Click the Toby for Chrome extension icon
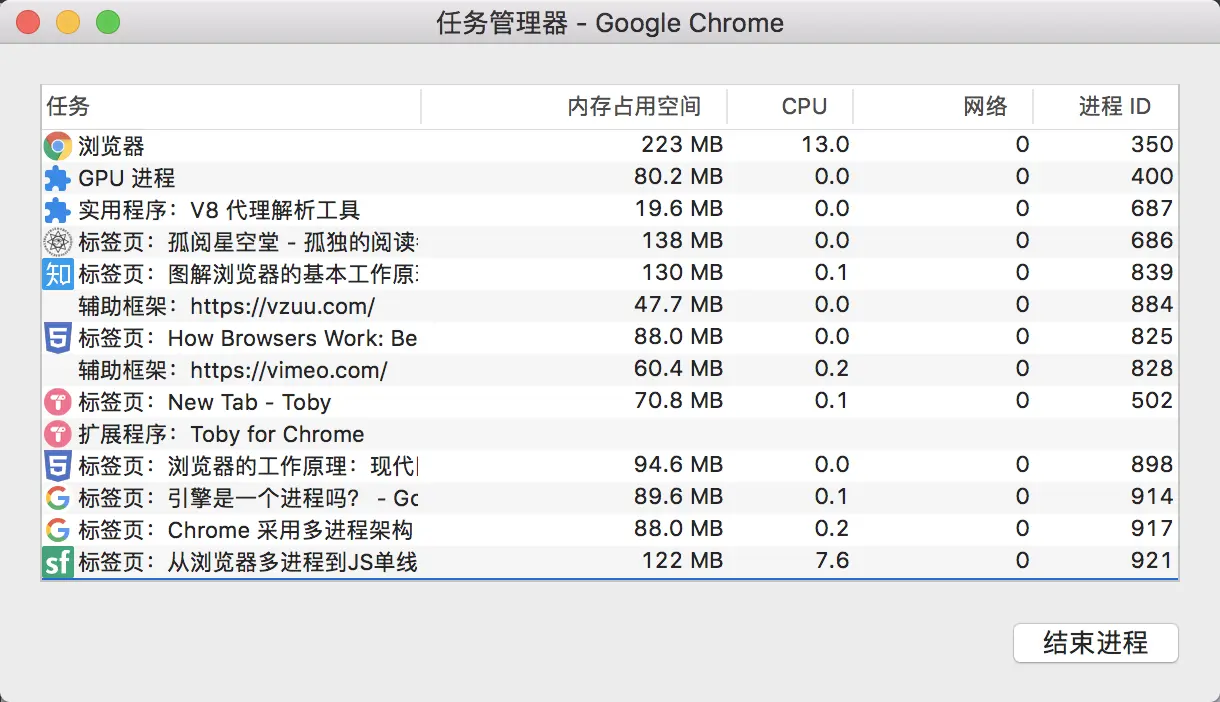This screenshot has width=1220, height=702. [58, 434]
